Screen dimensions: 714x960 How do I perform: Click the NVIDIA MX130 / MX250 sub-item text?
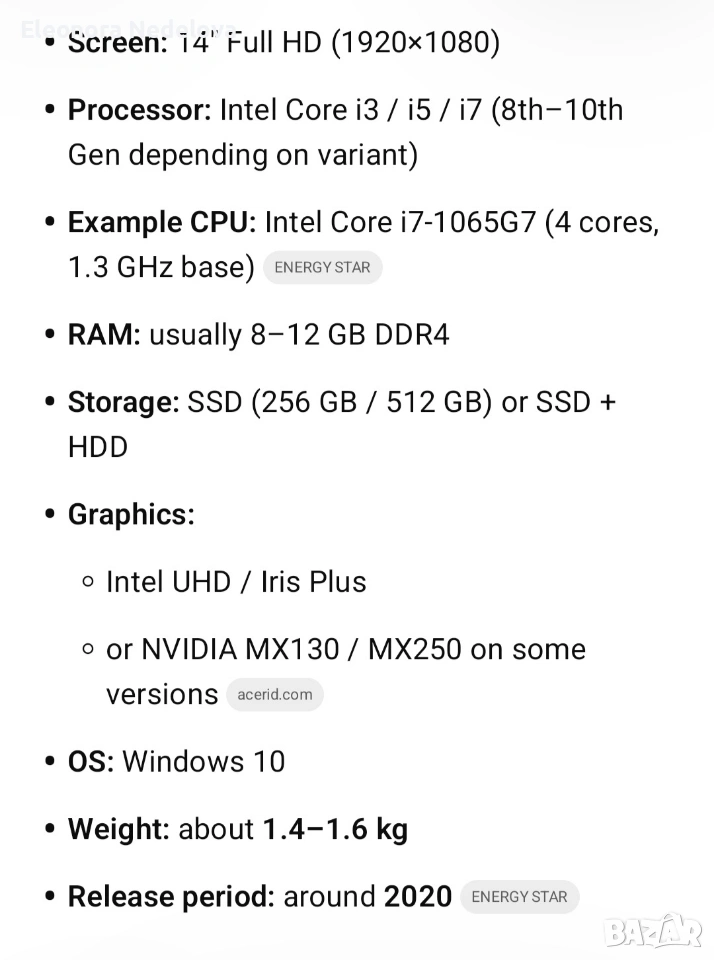[x=345, y=650]
